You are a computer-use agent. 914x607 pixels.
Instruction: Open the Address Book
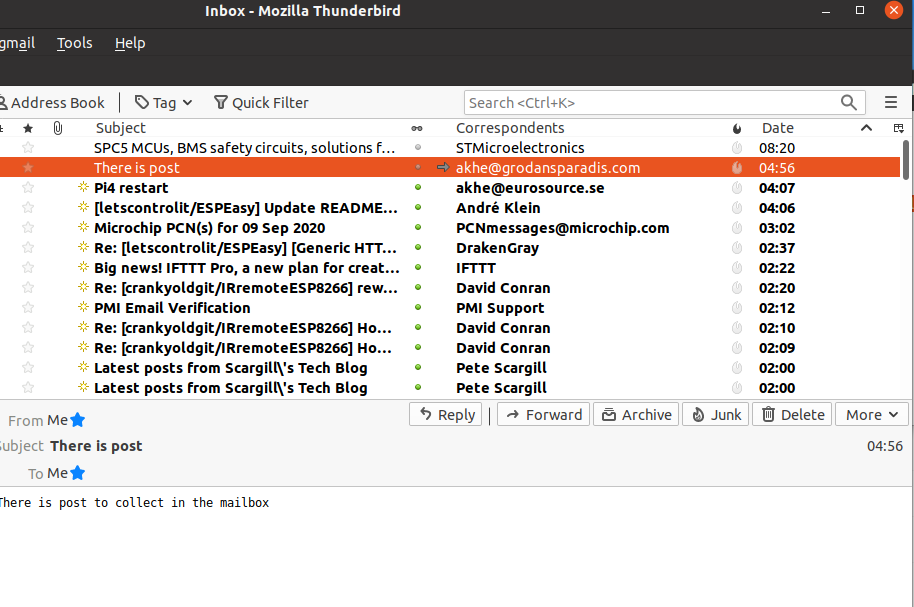(52, 103)
